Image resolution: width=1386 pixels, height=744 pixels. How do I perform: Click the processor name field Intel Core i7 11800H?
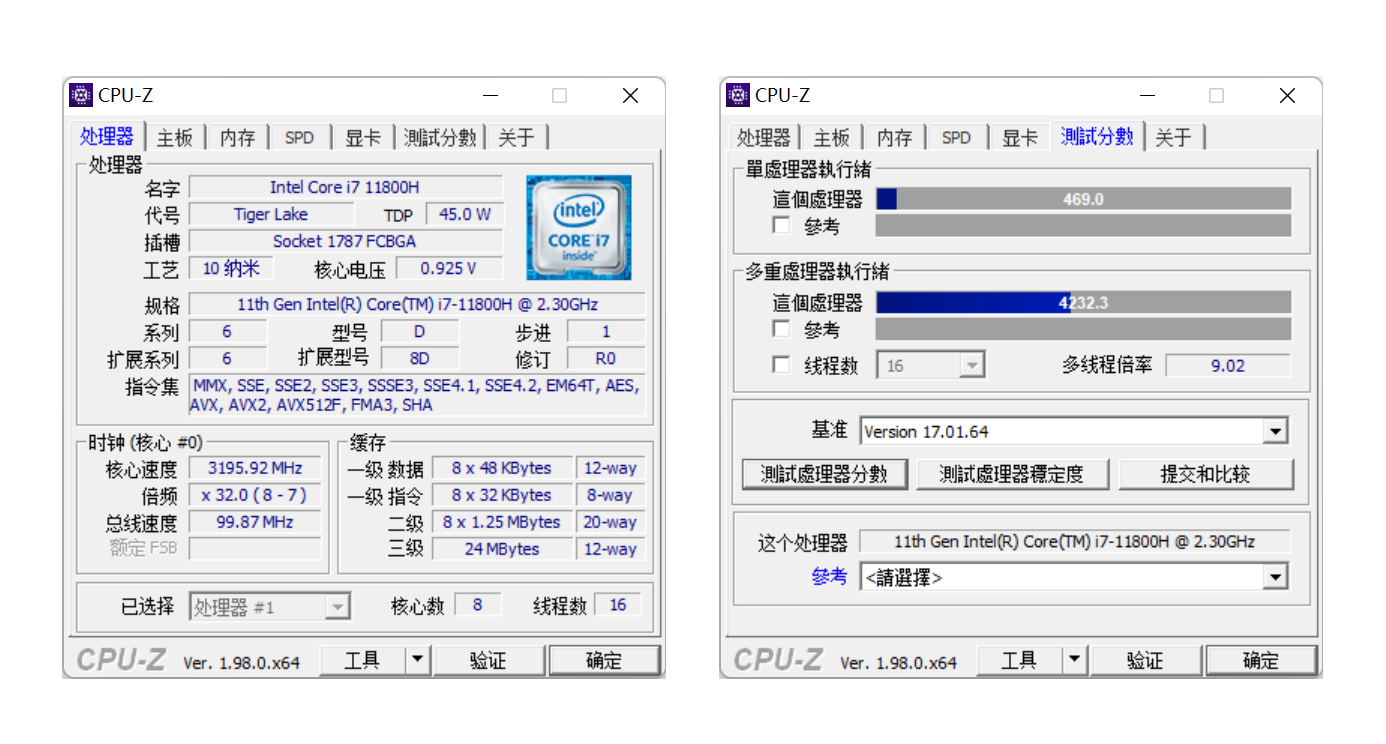point(345,187)
